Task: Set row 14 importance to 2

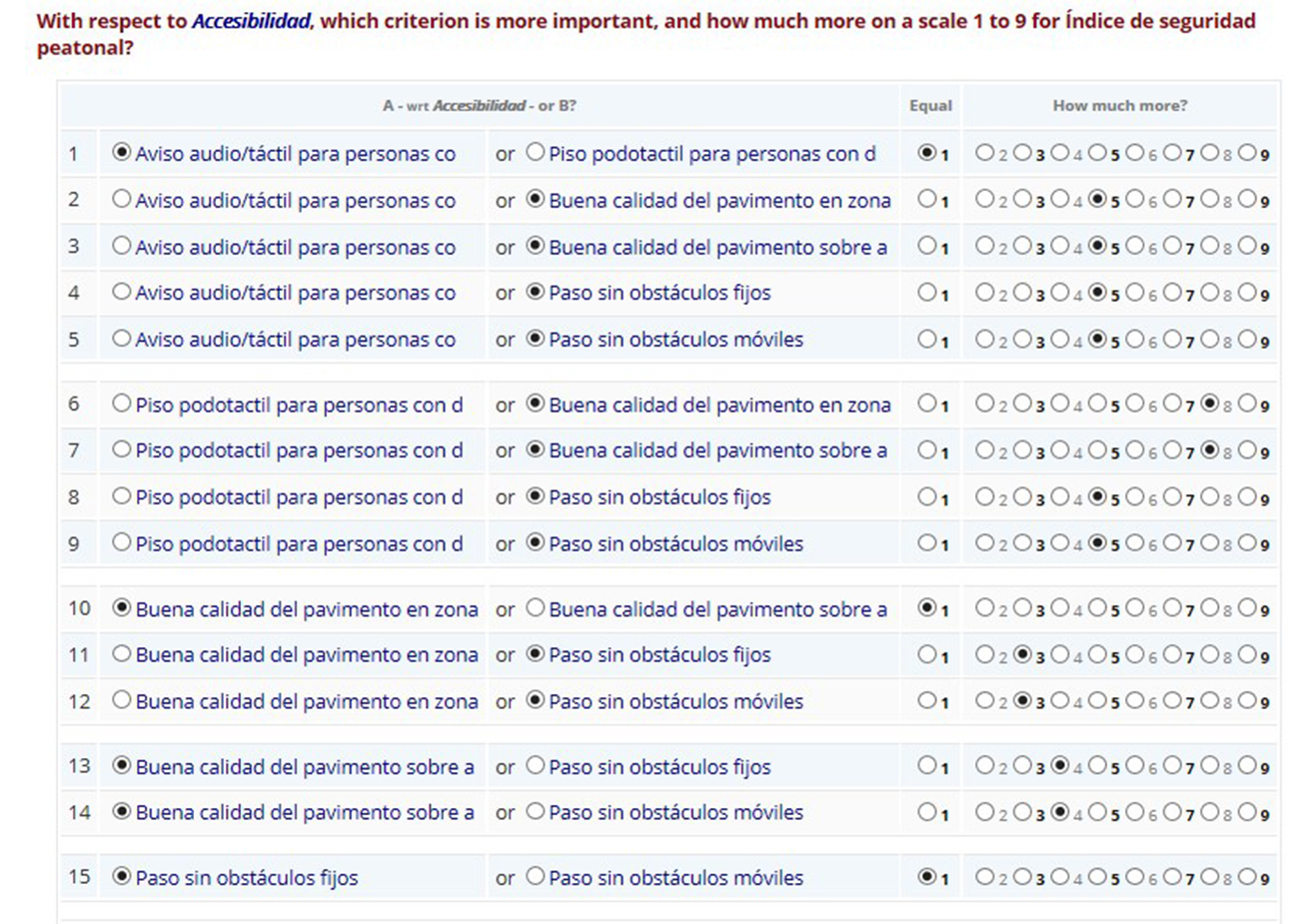Action: point(985,812)
